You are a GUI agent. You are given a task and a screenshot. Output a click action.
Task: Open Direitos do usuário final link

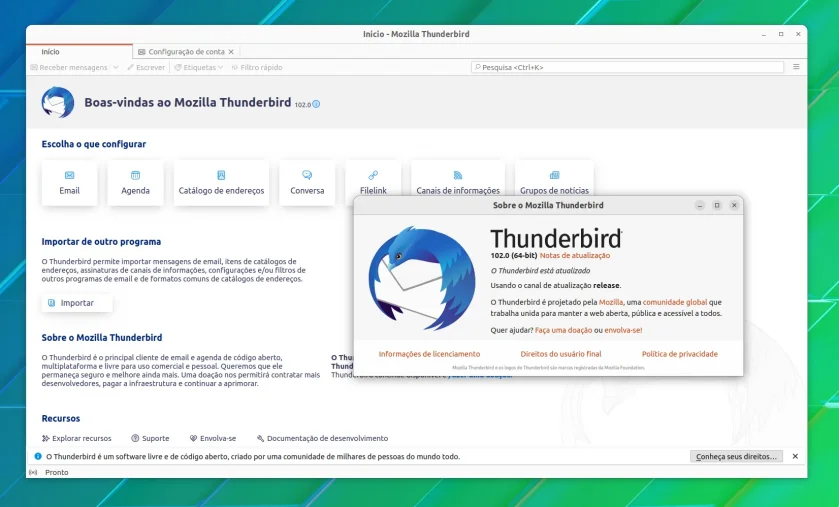click(561, 354)
